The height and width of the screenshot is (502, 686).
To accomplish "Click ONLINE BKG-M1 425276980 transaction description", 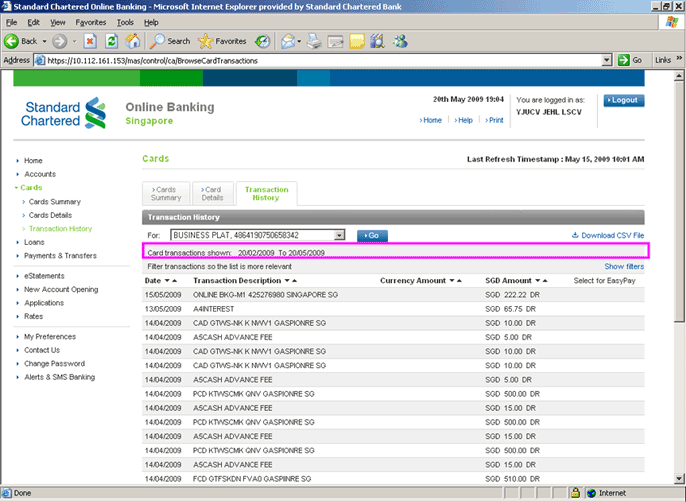I will point(266,295).
